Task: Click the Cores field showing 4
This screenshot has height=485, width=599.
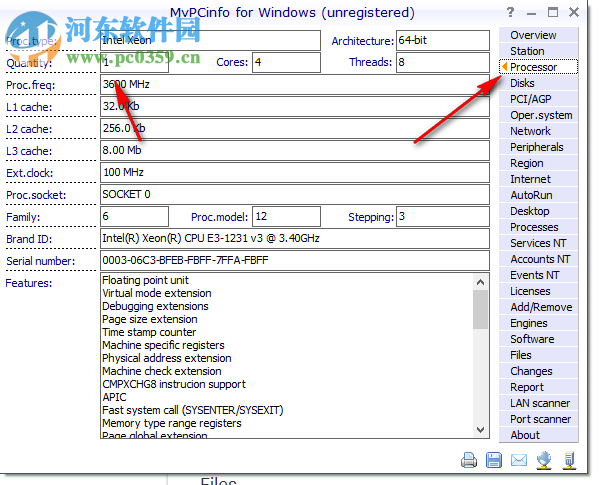Action: pyautogui.click(x=286, y=62)
